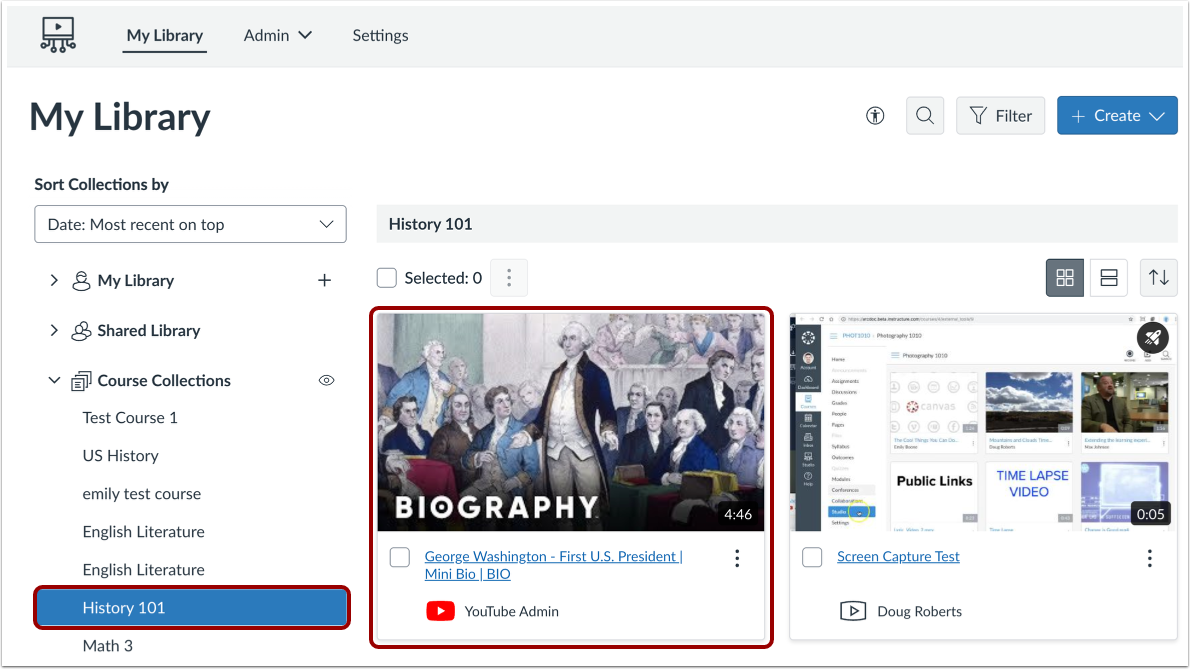Open the Canvas Studio home logo
This screenshot has width=1190, height=669.
57,34
